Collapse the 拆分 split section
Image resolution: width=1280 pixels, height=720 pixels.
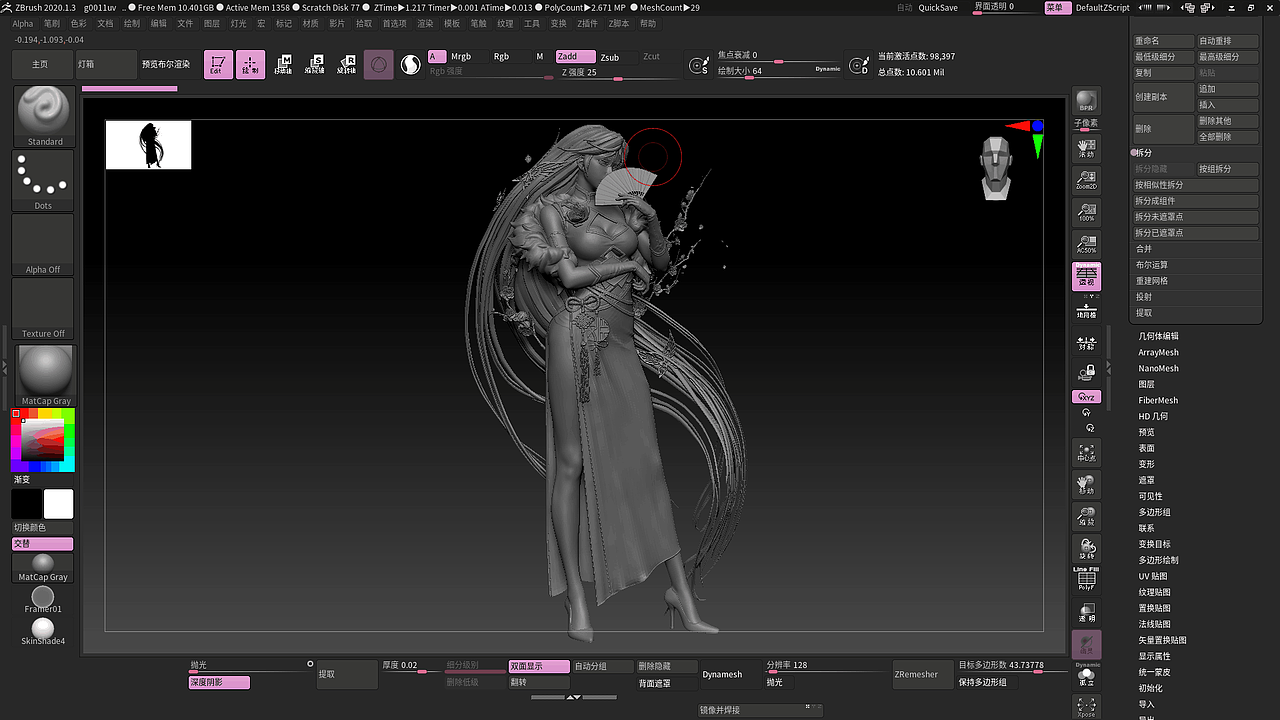pyautogui.click(x=1142, y=153)
